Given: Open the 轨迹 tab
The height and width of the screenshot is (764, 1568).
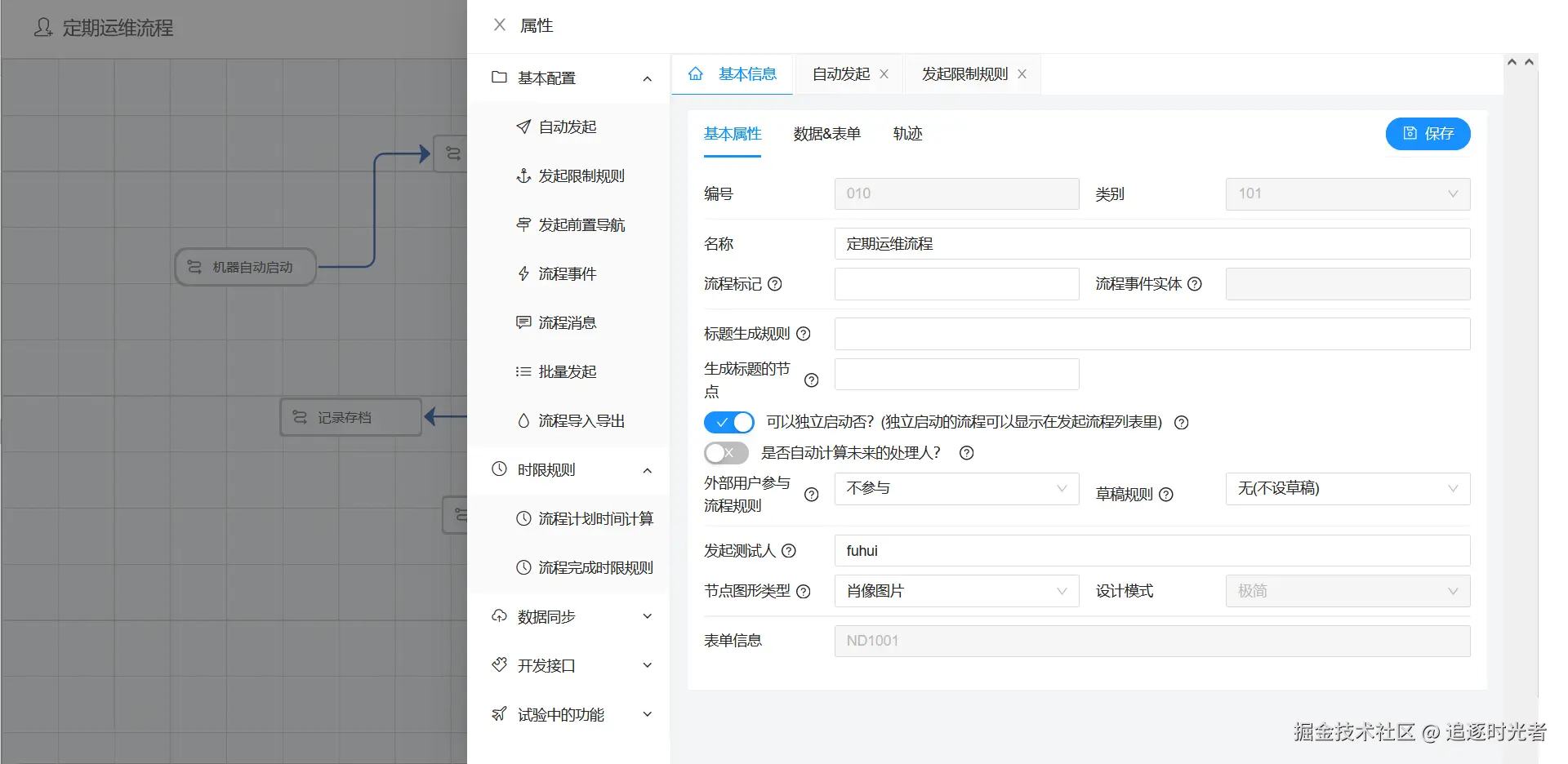Looking at the screenshot, I should 907,134.
